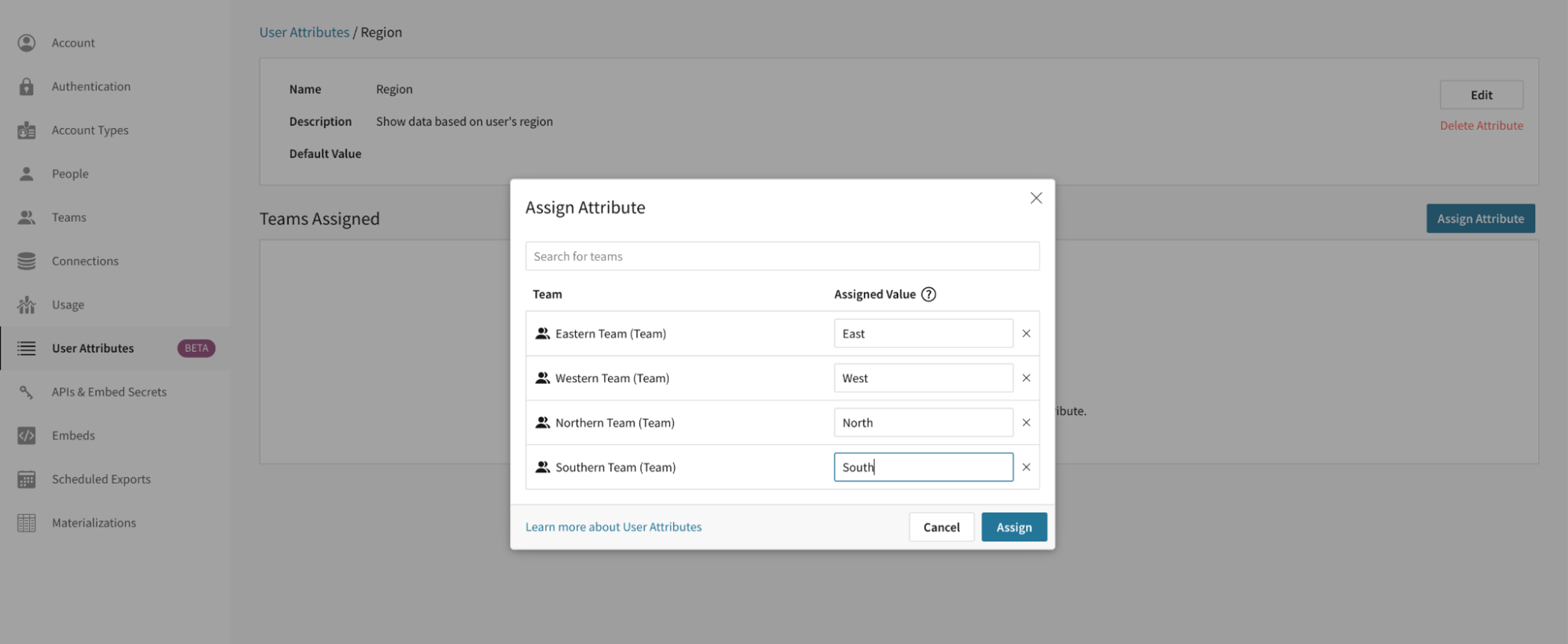Open APIs & Embed Secrets section
Image resolution: width=1568 pixels, height=644 pixels.
click(x=109, y=391)
